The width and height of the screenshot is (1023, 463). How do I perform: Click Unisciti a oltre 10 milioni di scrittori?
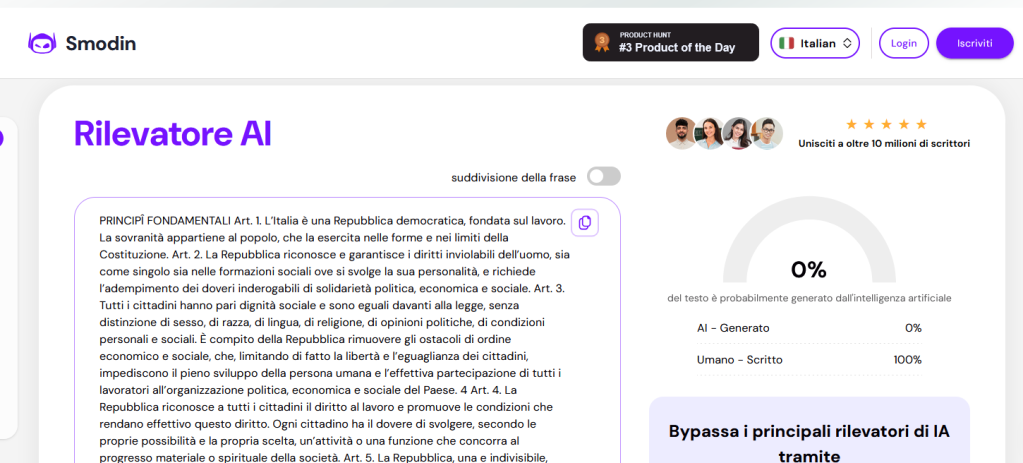tap(884, 143)
